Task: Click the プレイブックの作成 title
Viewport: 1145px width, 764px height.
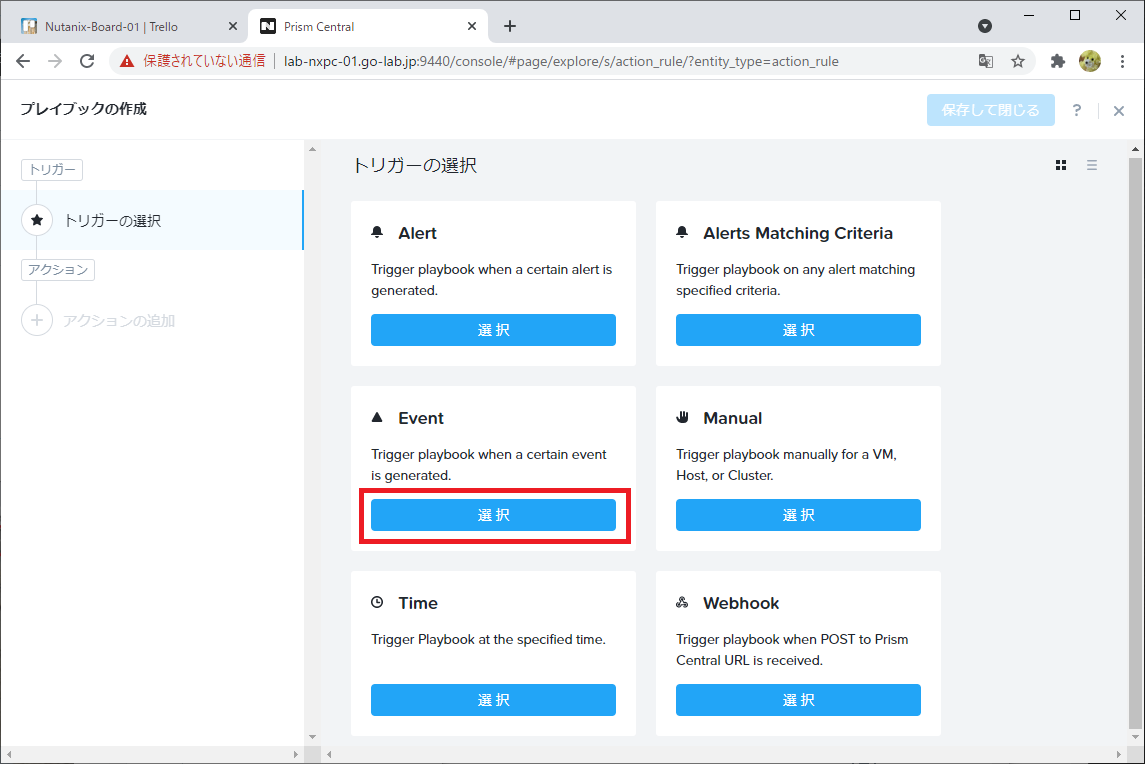Action: coord(83,109)
